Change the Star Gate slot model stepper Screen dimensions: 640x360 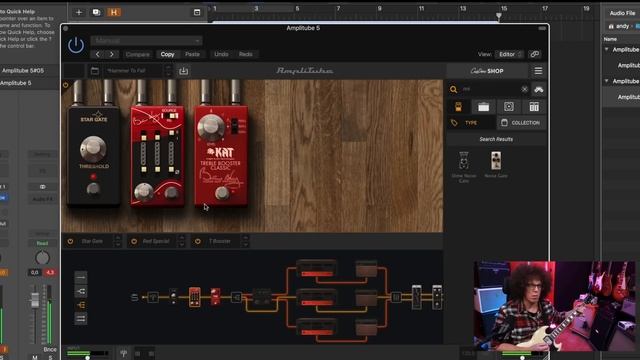coord(118,241)
